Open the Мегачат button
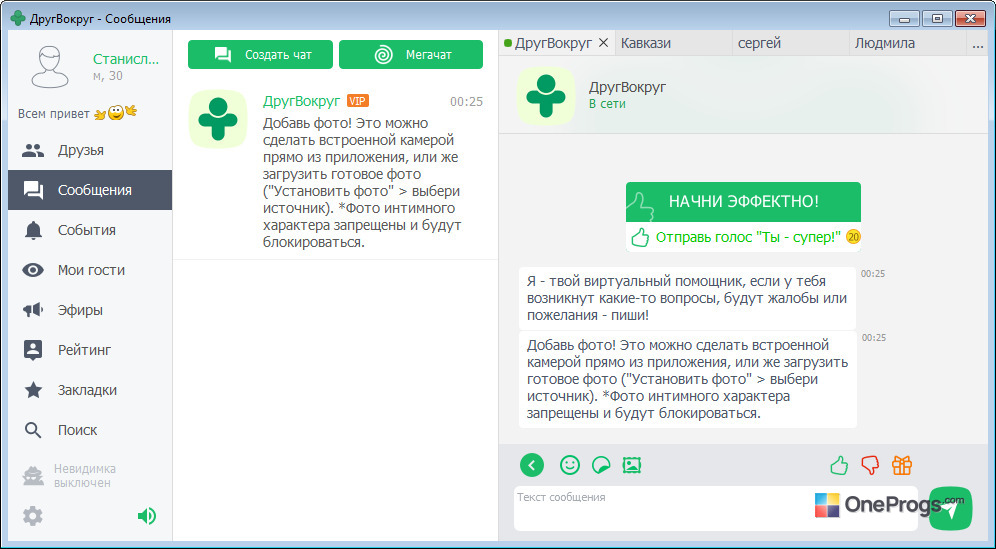The image size is (996, 549). [x=411, y=55]
